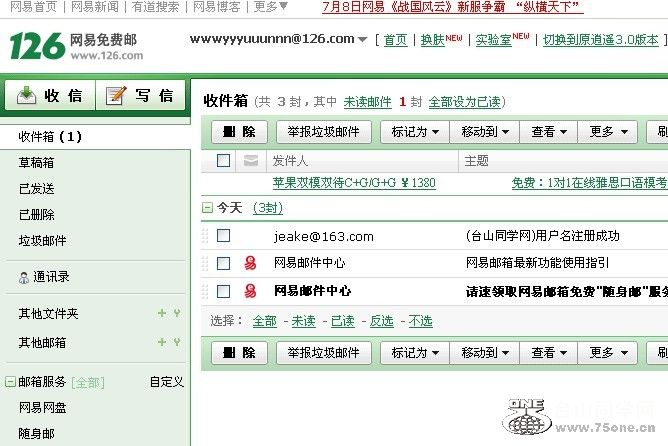Check the box for 网易邮箱最新功能使用指引 mail
The image size is (668, 446).
coord(224,263)
